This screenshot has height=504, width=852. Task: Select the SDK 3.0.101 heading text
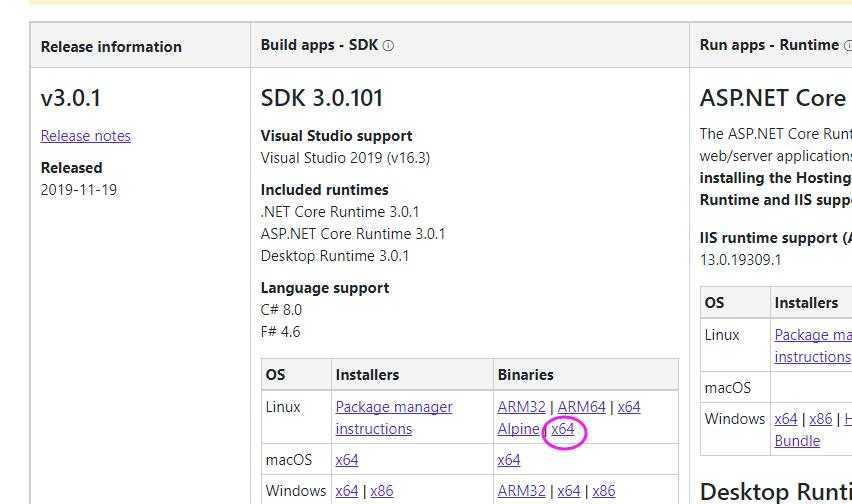(322, 98)
